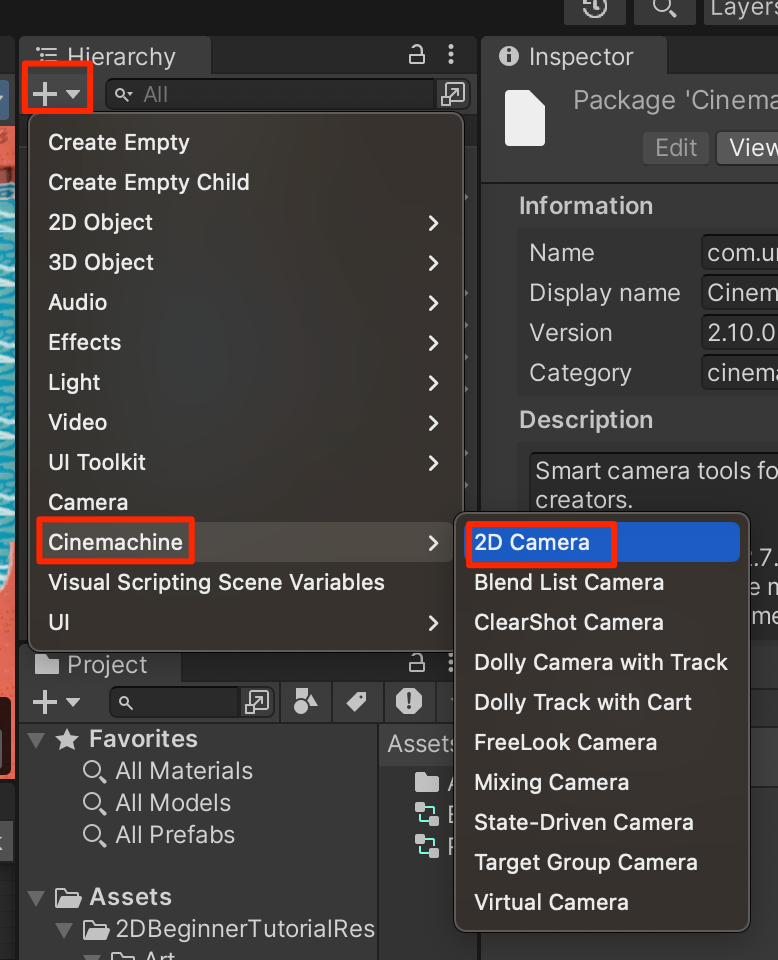The width and height of the screenshot is (778, 960).
Task: Collapse the Favorites tree group
Action: [x=37, y=740]
